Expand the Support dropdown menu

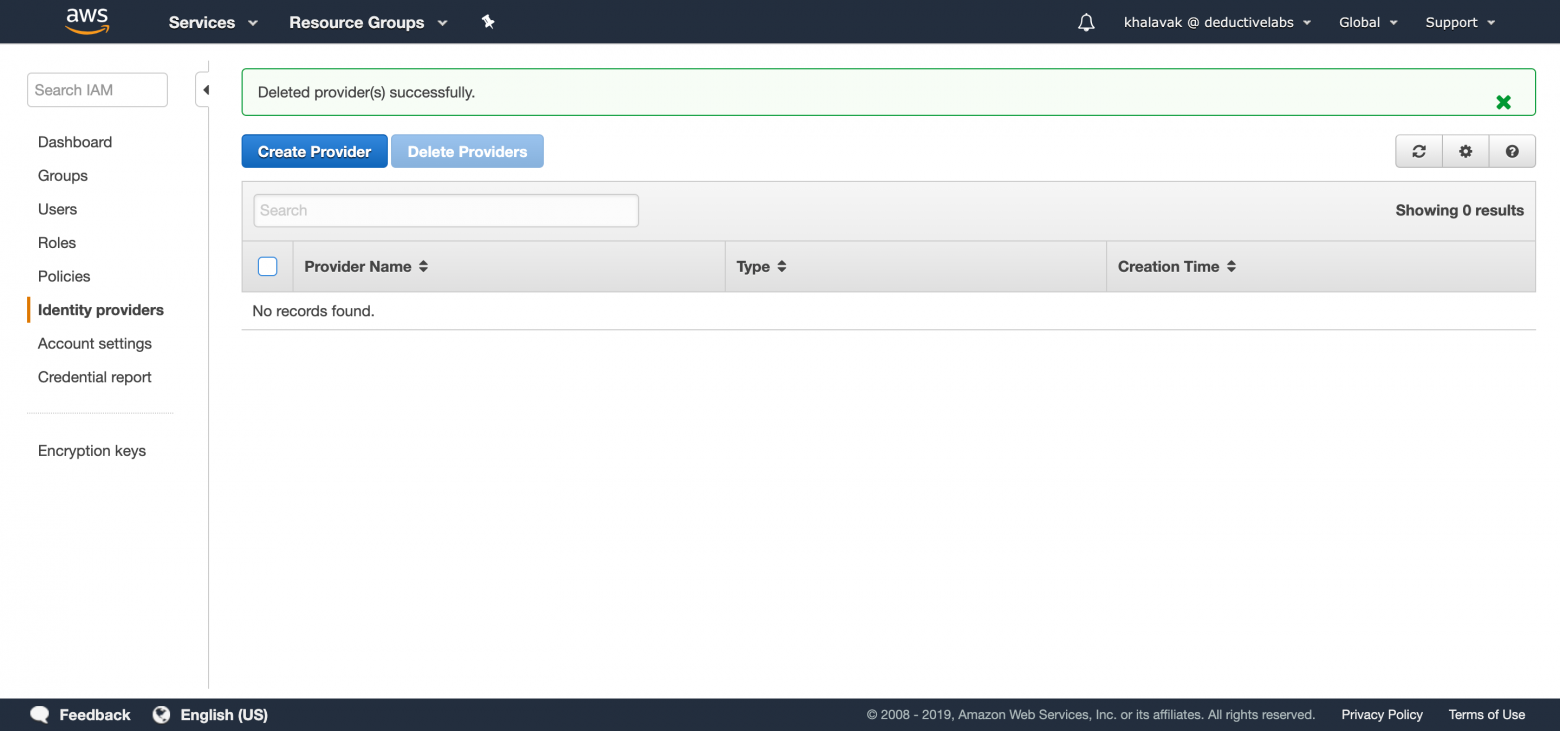pyautogui.click(x=1459, y=22)
